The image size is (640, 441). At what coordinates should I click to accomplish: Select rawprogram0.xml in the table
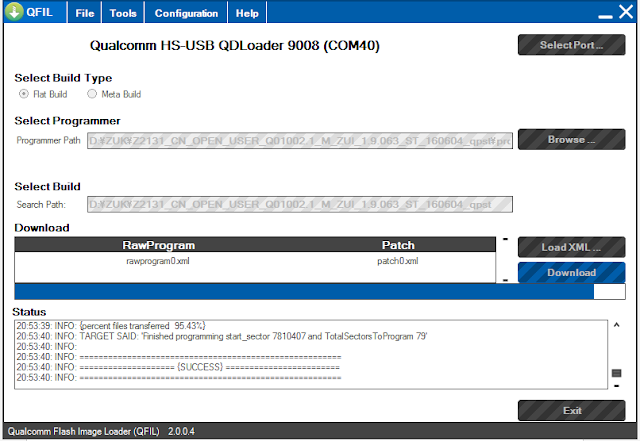pos(158,261)
